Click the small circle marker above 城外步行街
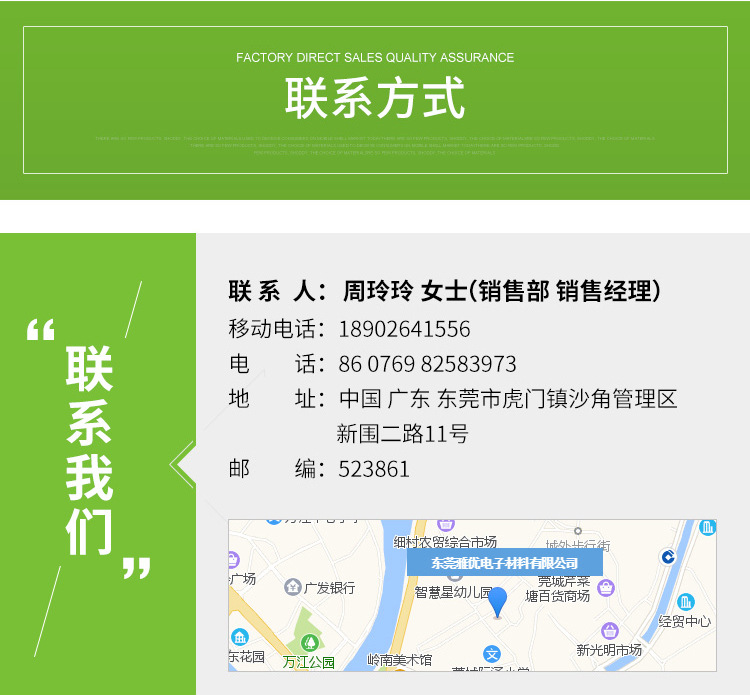Viewport: 750px width, 695px height. point(578,531)
